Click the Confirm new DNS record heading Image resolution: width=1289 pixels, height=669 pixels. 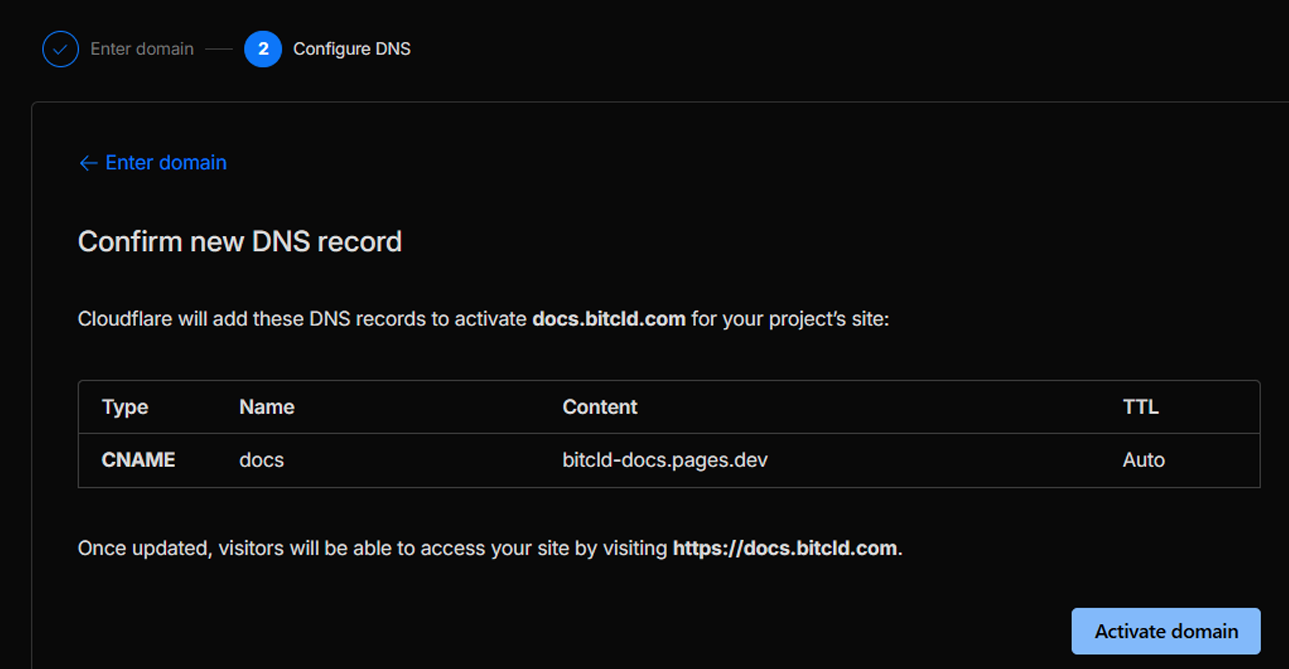coord(240,241)
